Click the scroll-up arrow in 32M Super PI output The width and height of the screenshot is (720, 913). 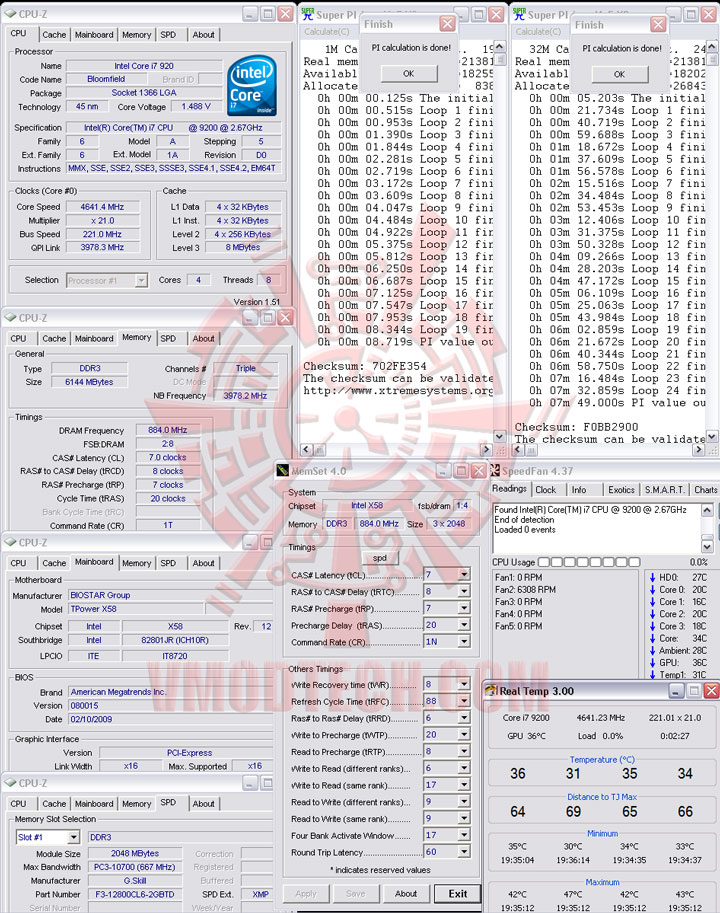pos(711,47)
